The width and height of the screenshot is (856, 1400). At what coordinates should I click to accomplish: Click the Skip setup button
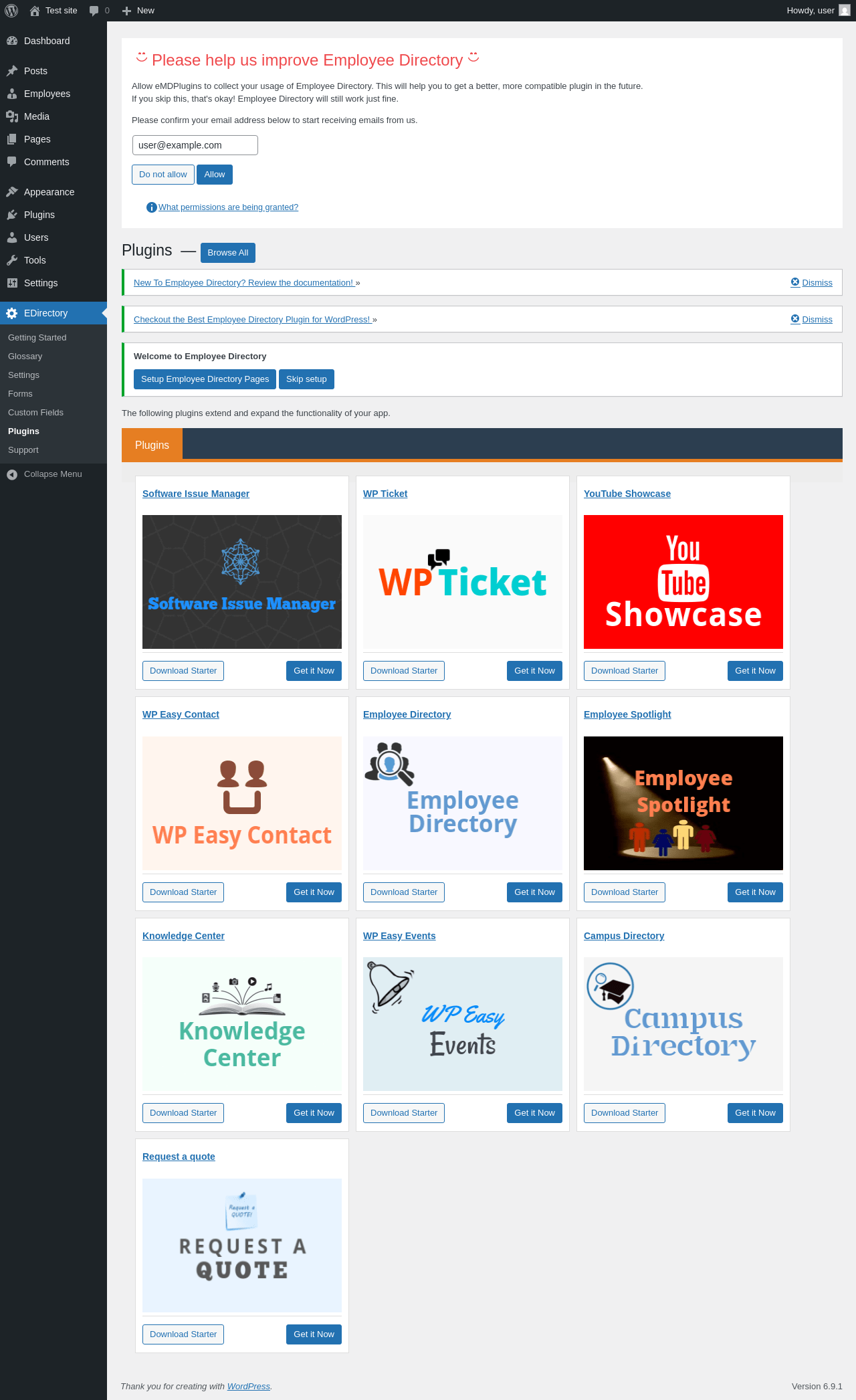[306, 379]
